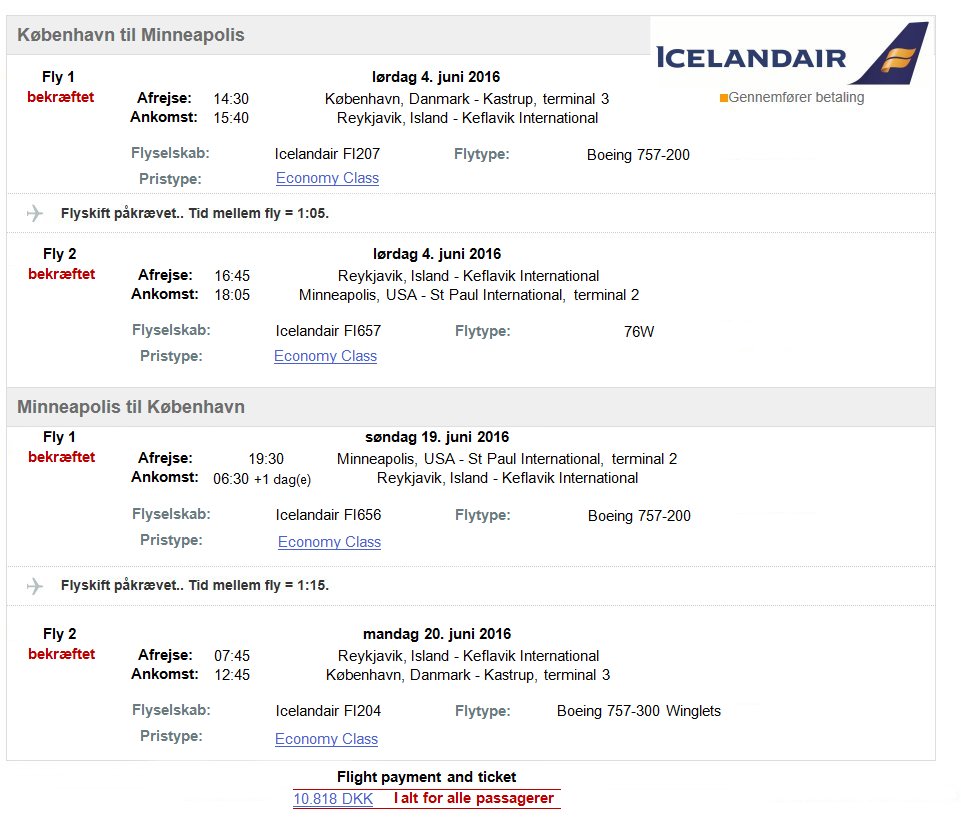961x827 pixels.
Task: Click the date mandag 20. juni 2016
Action: point(437,634)
